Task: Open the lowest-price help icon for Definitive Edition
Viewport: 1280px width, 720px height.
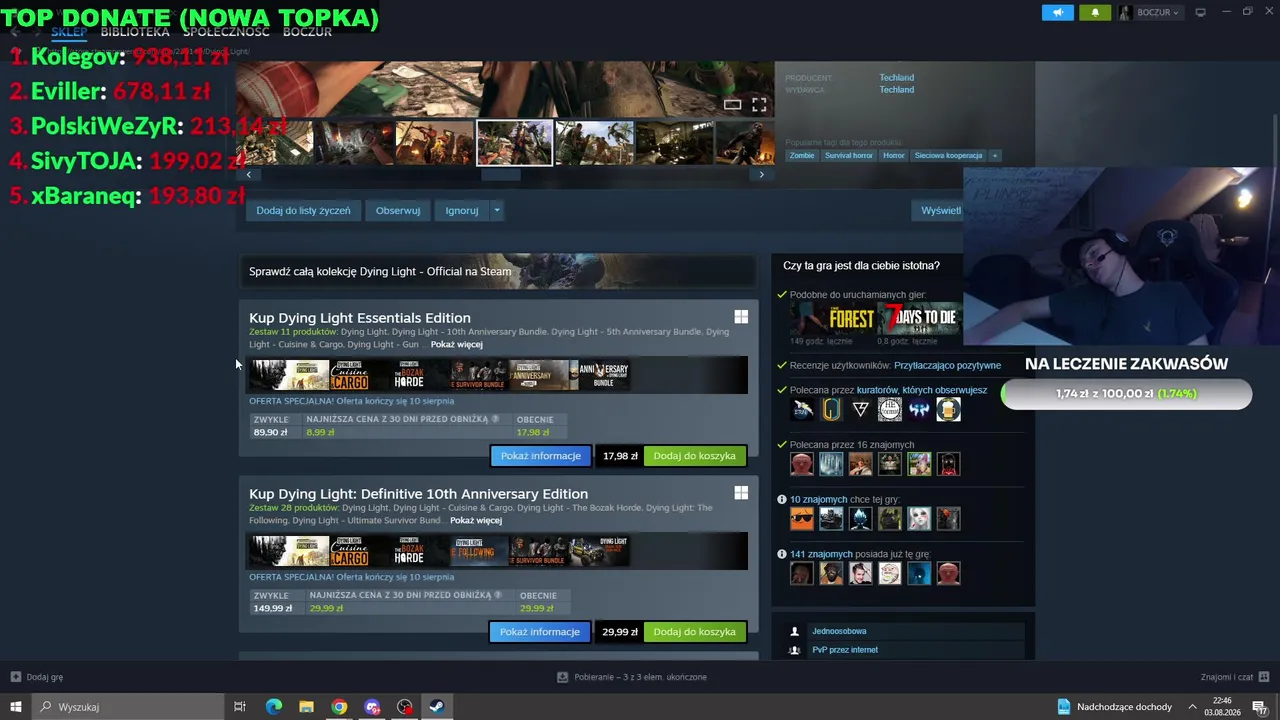Action: point(497,595)
